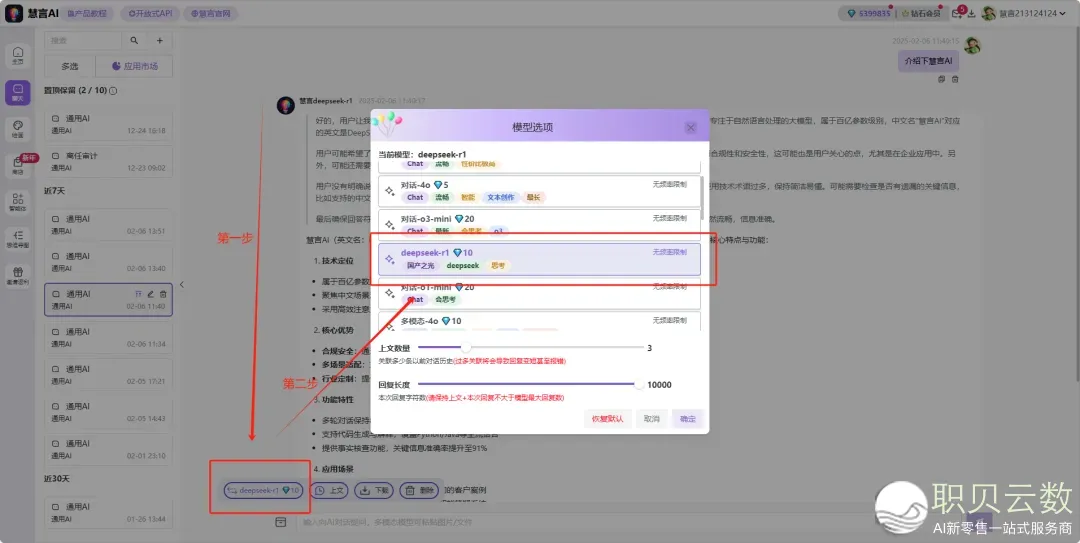Collapse the conversation list sidebar chevron
Screen dimensions: 1080x543
click(x=182, y=285)
